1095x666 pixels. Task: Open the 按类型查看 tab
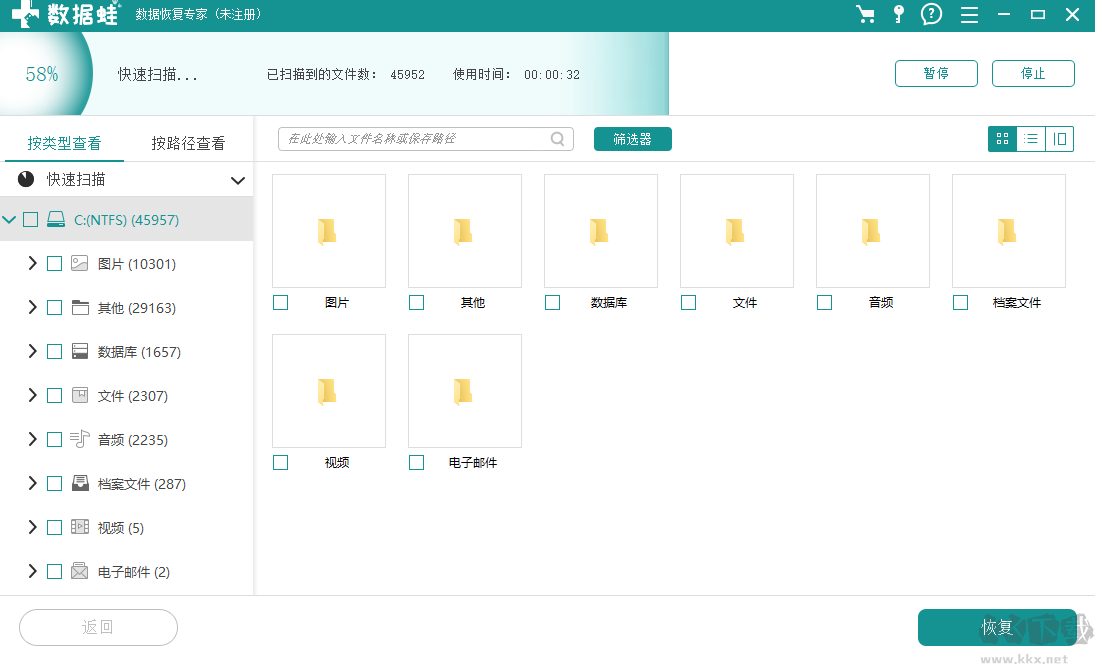click(x=64, y=142)
